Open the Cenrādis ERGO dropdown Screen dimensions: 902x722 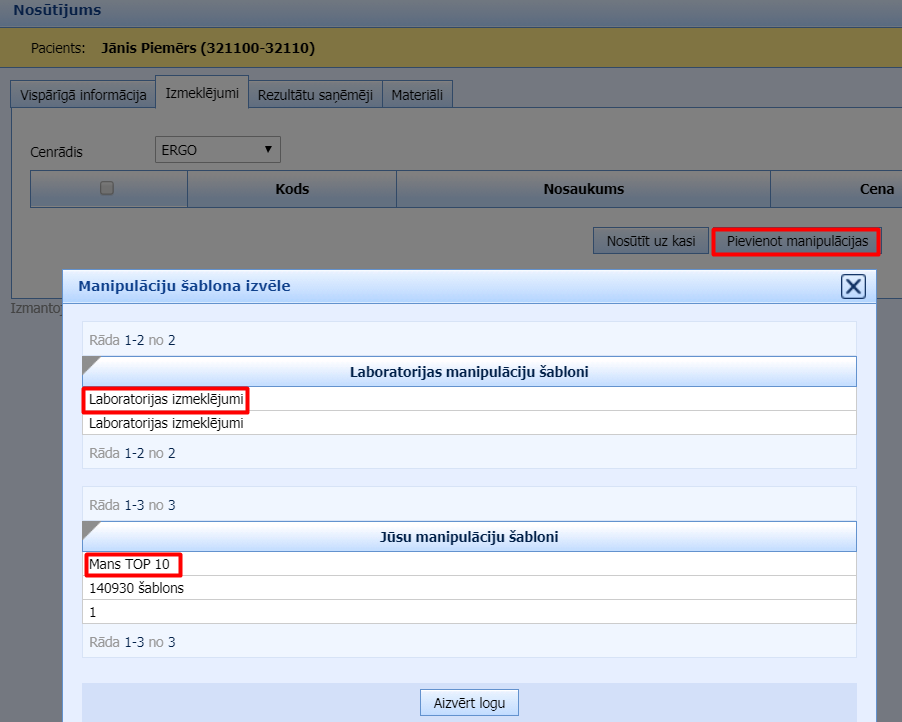[218, 150]
